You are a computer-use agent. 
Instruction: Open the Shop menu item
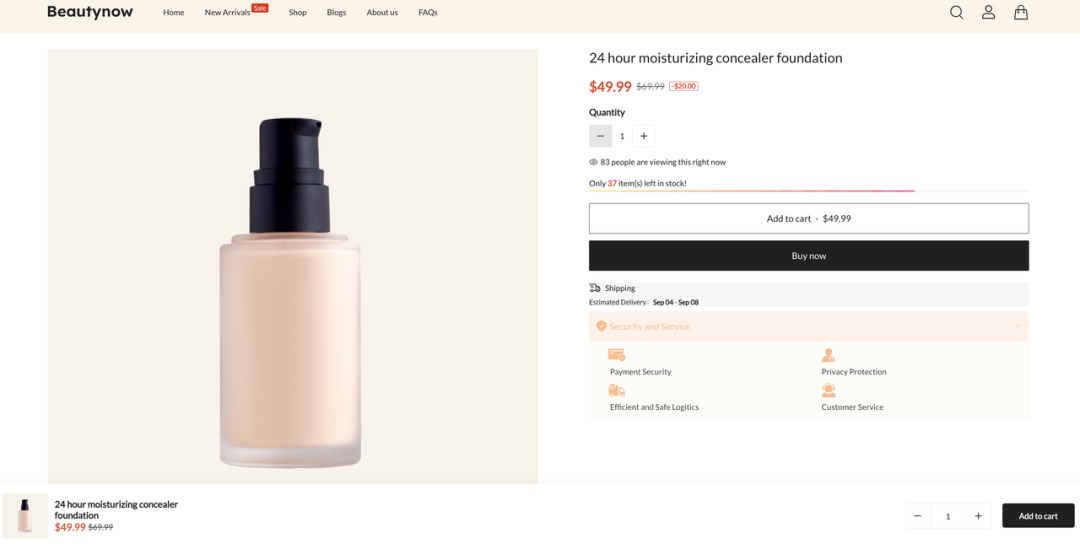point(297,12)
